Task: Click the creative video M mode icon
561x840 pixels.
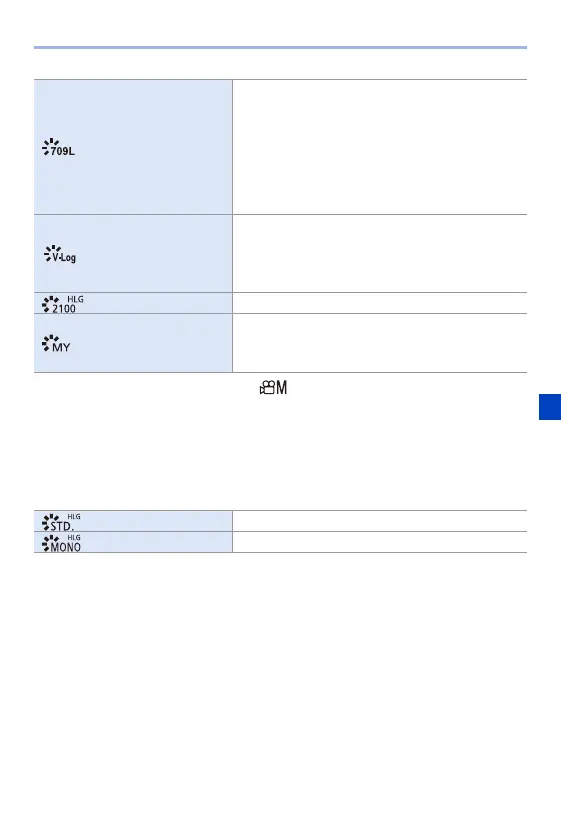Action: click(x=273, y=388)
